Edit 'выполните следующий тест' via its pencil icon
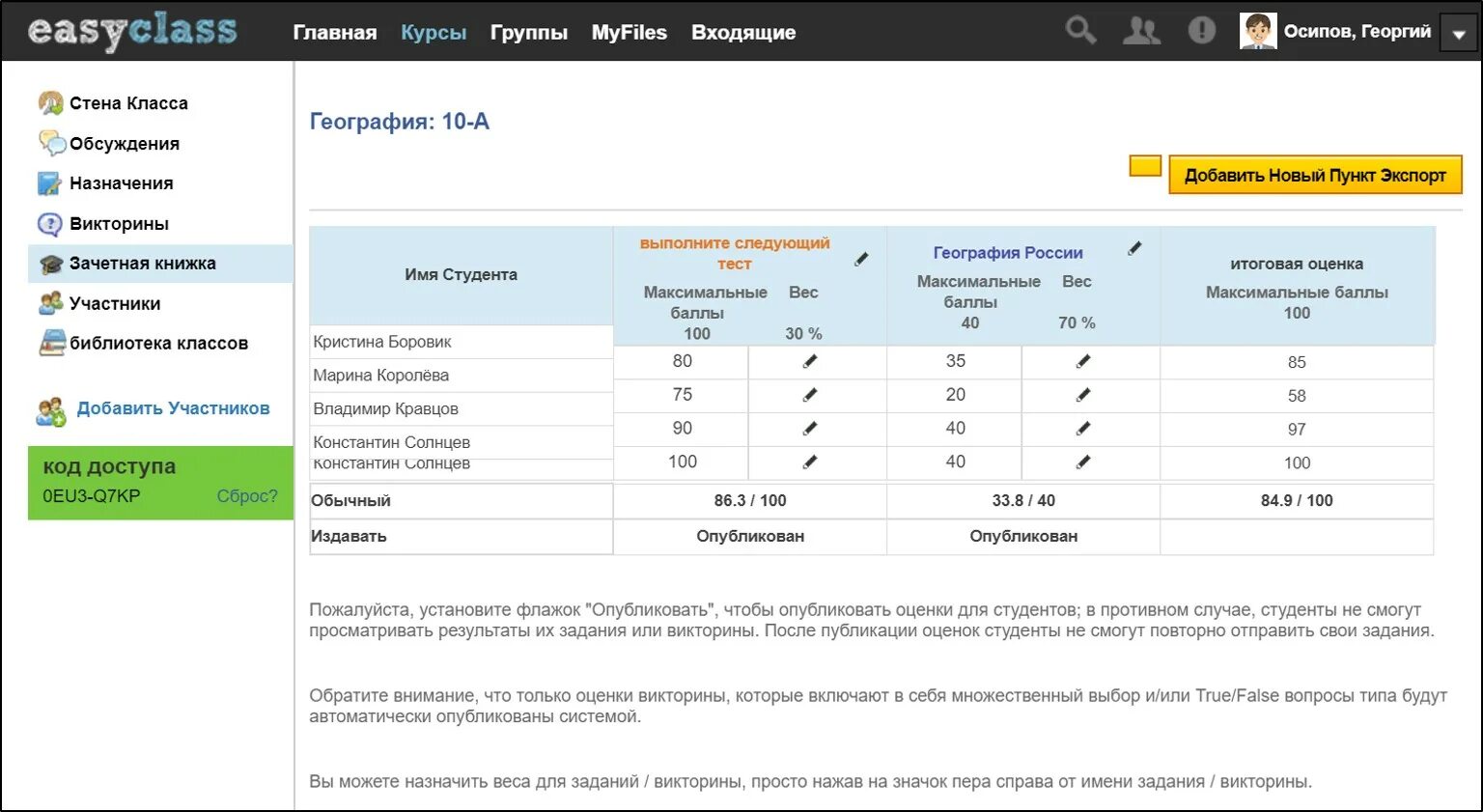 tap(862, 259)
